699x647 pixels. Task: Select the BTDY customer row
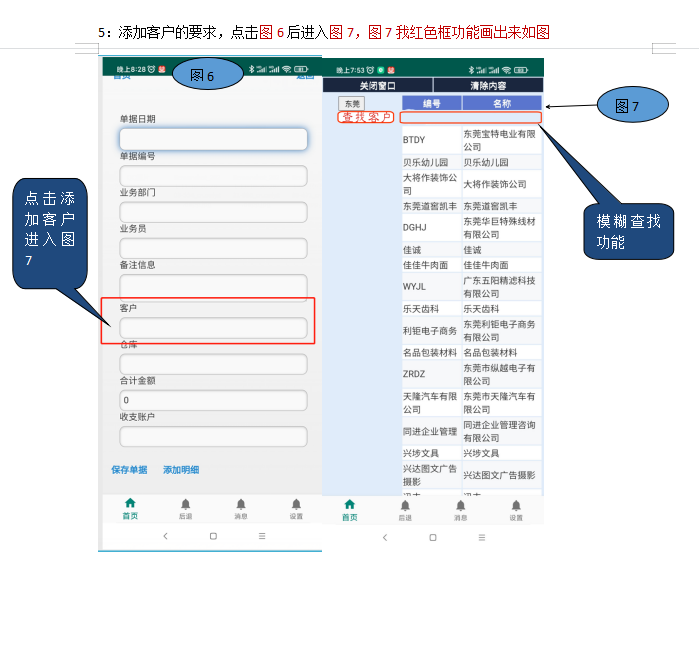[430, 140]
